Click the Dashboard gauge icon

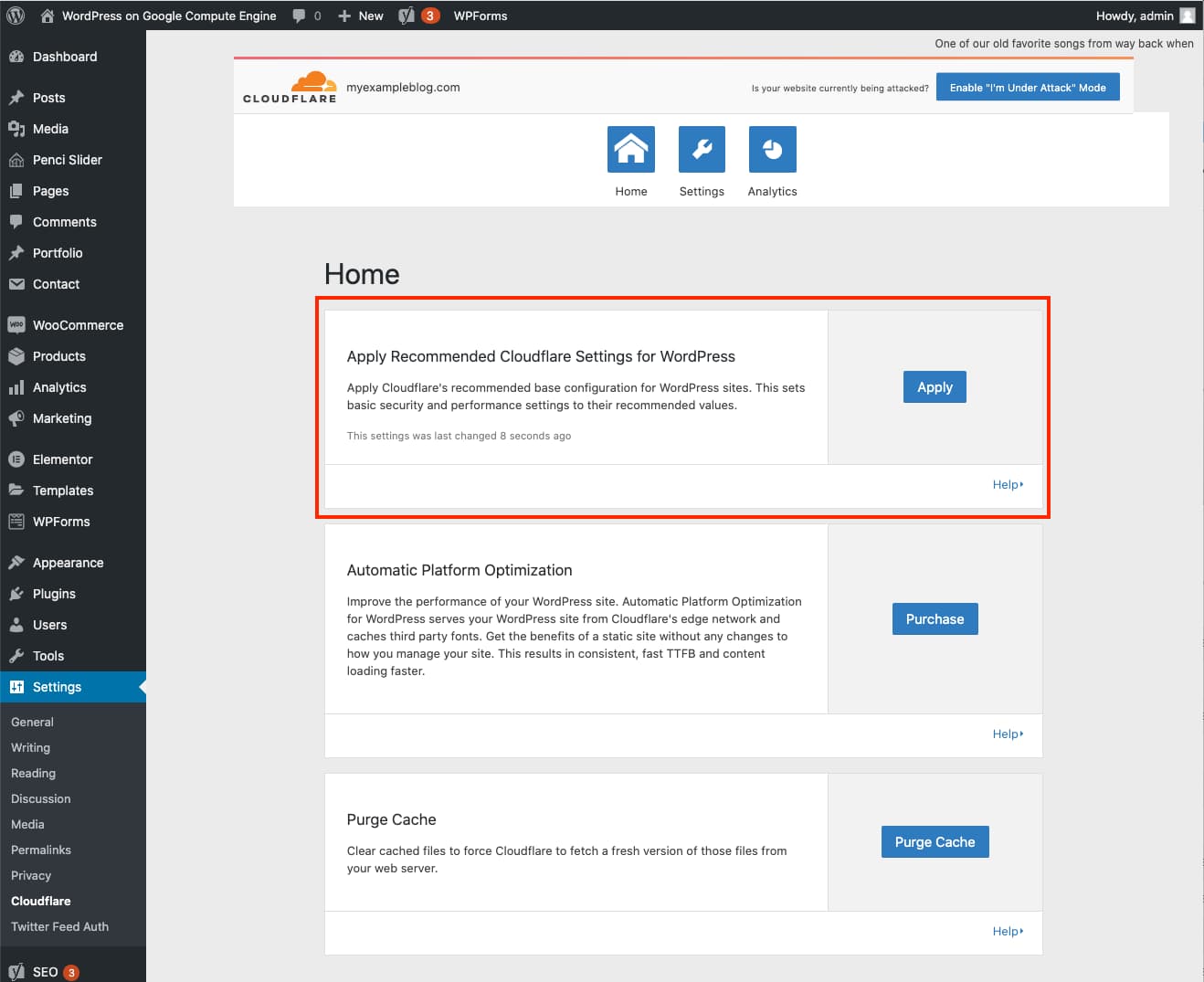pyautogui.click(x=16, y=57)
